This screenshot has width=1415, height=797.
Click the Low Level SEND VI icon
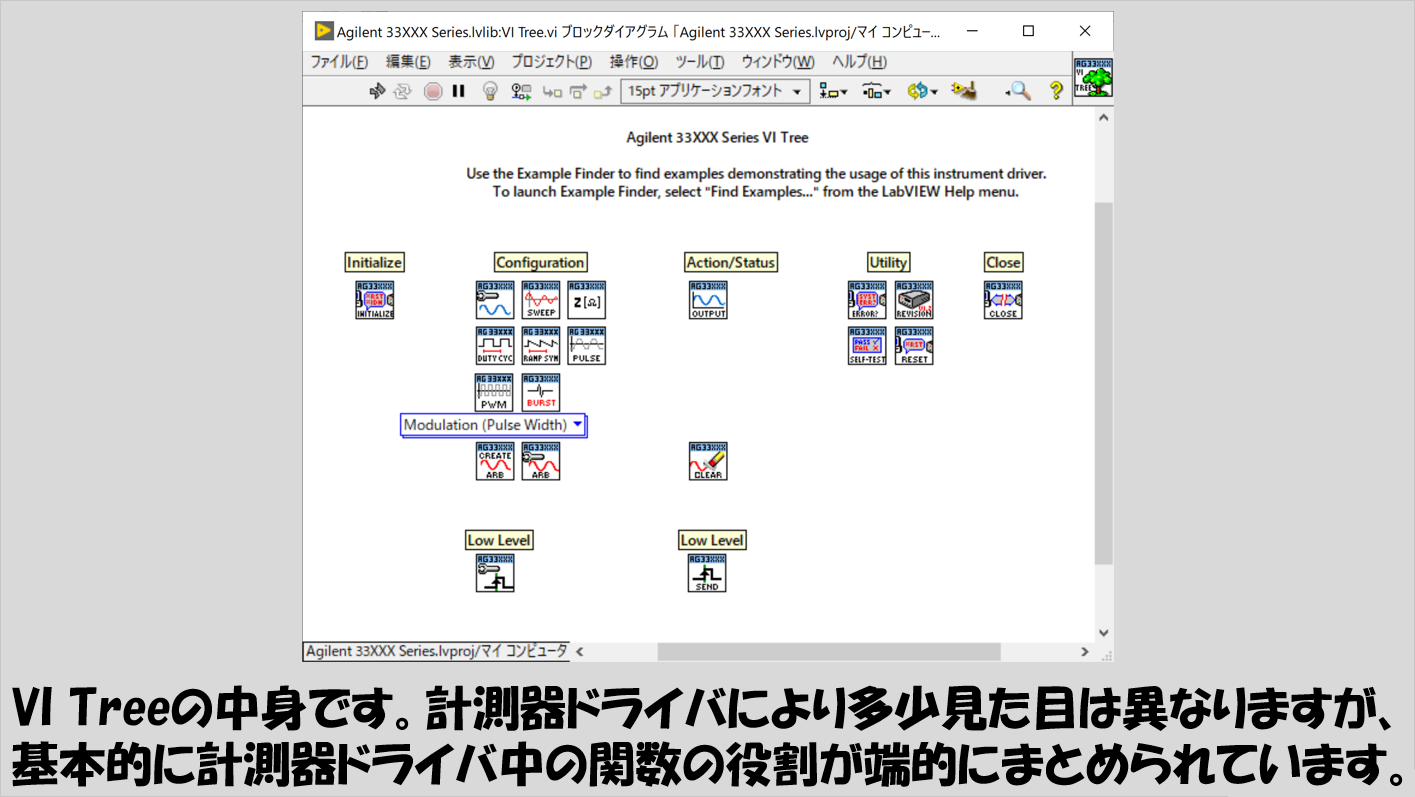[x=707, y=573]
